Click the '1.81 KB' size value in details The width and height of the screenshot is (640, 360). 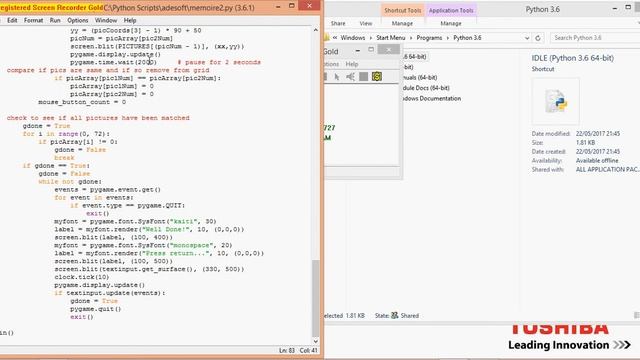click(x=585, y=142)
